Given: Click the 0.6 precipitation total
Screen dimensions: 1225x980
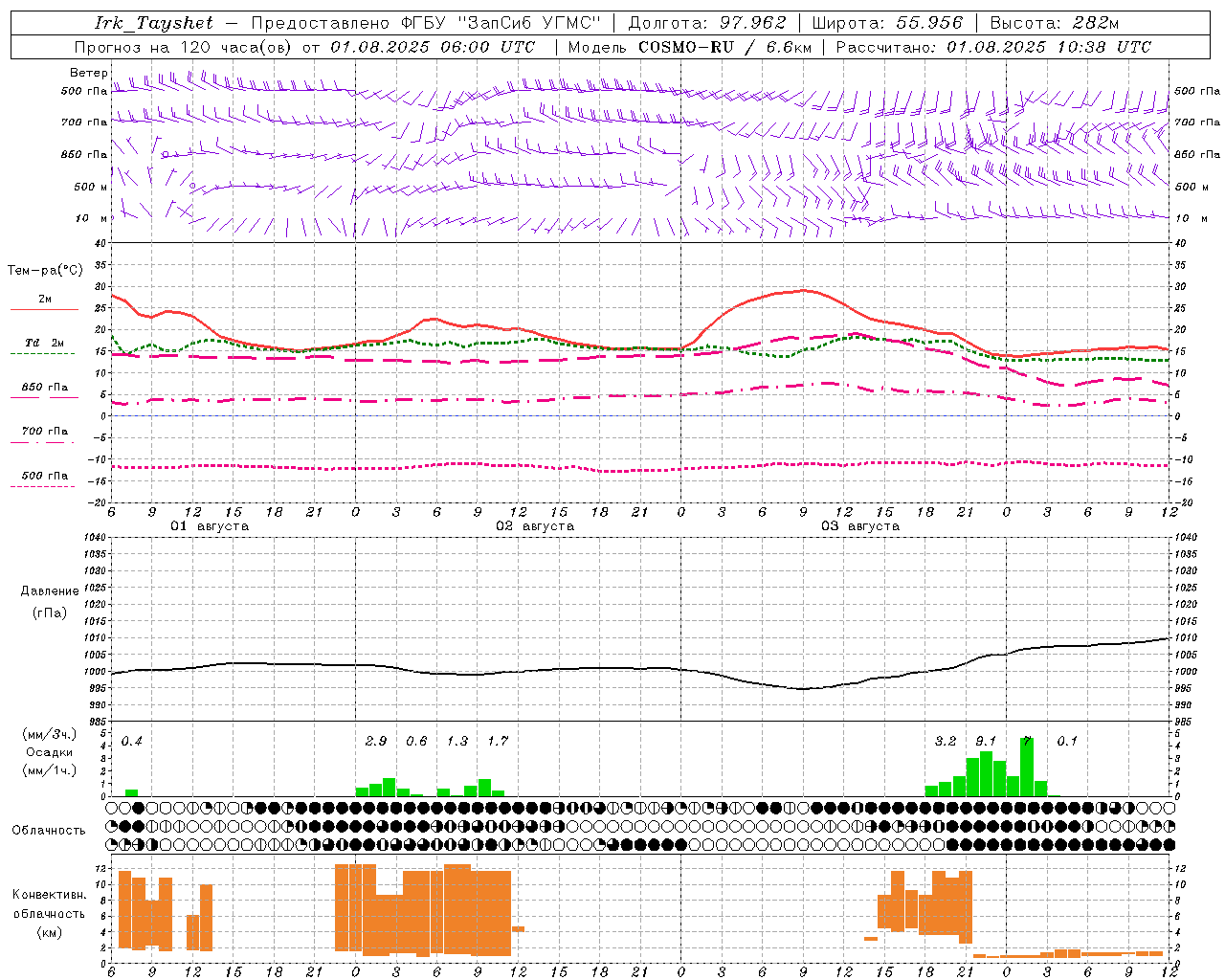Looking at the screenshot, I should click(x=416, y=741).
